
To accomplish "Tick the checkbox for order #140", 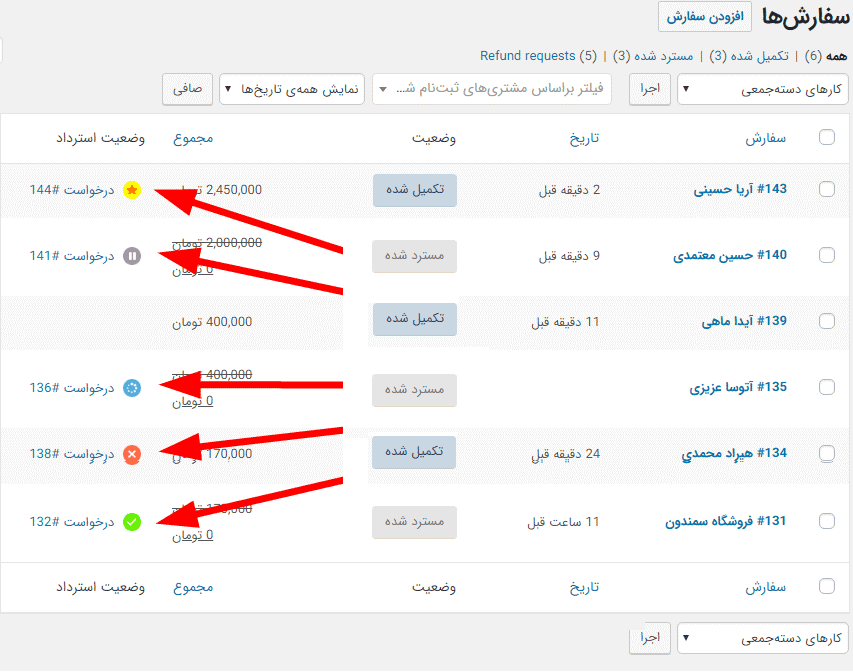I will pyautogui.click(x=826, y=255).
